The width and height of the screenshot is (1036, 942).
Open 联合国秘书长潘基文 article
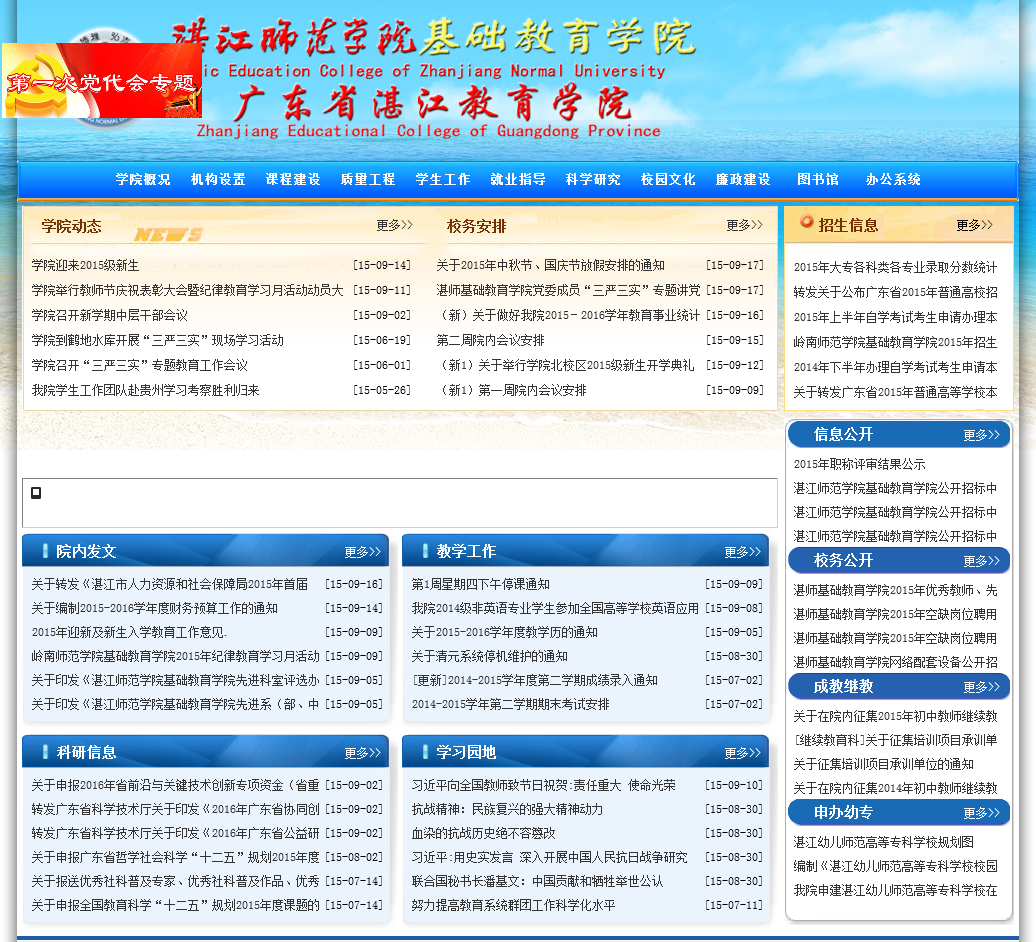pos(537,882)
